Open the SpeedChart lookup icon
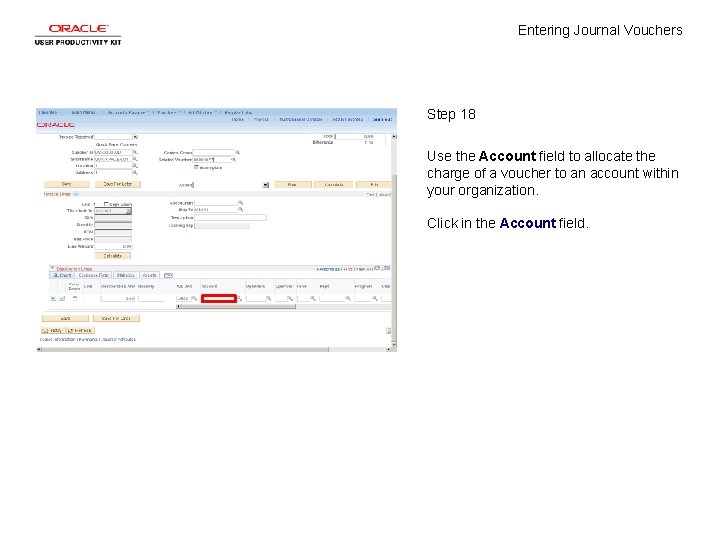Screen dimensions: 720x540 pos(240,202)
